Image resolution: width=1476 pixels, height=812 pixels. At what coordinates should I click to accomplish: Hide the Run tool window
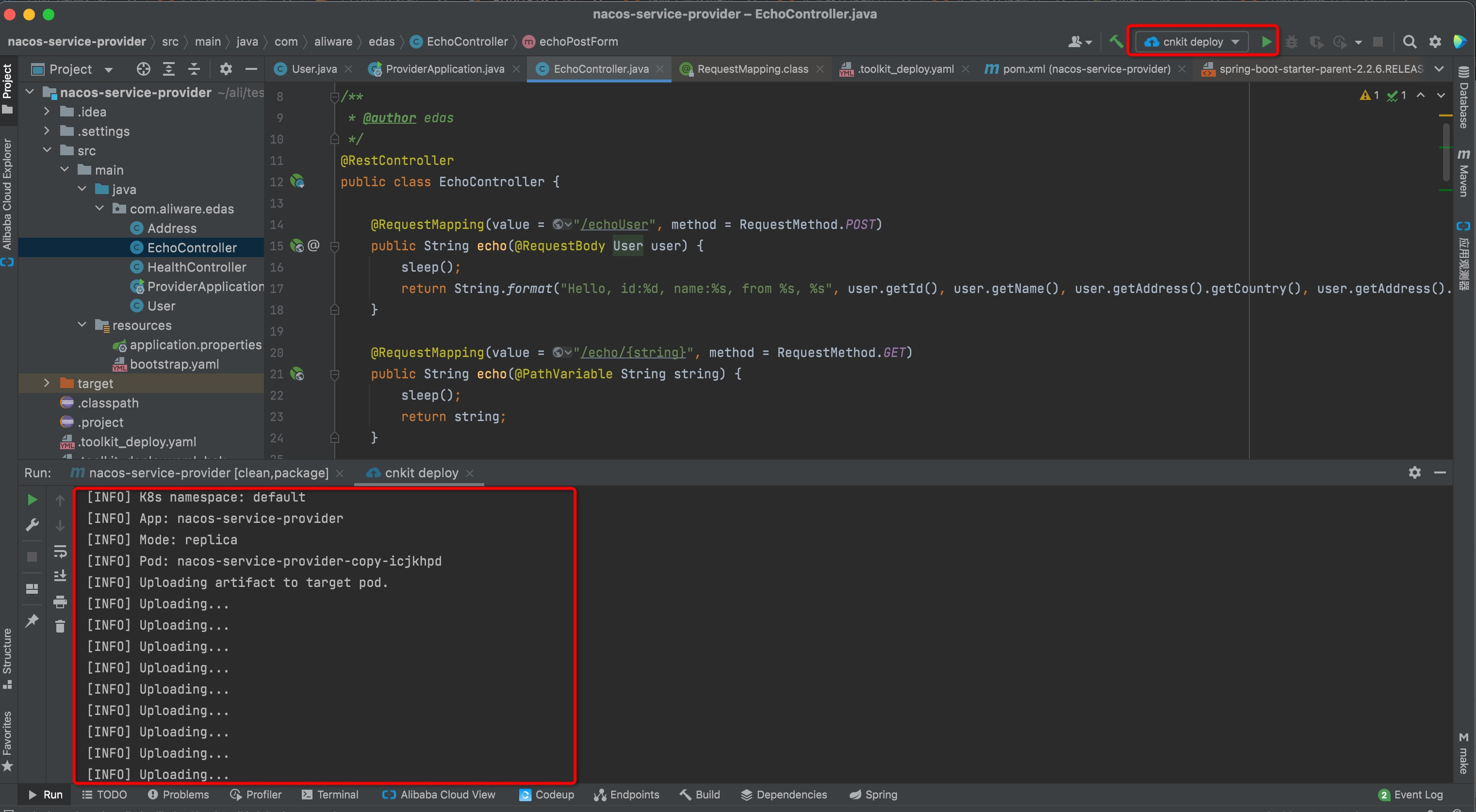click(1440, 472)
